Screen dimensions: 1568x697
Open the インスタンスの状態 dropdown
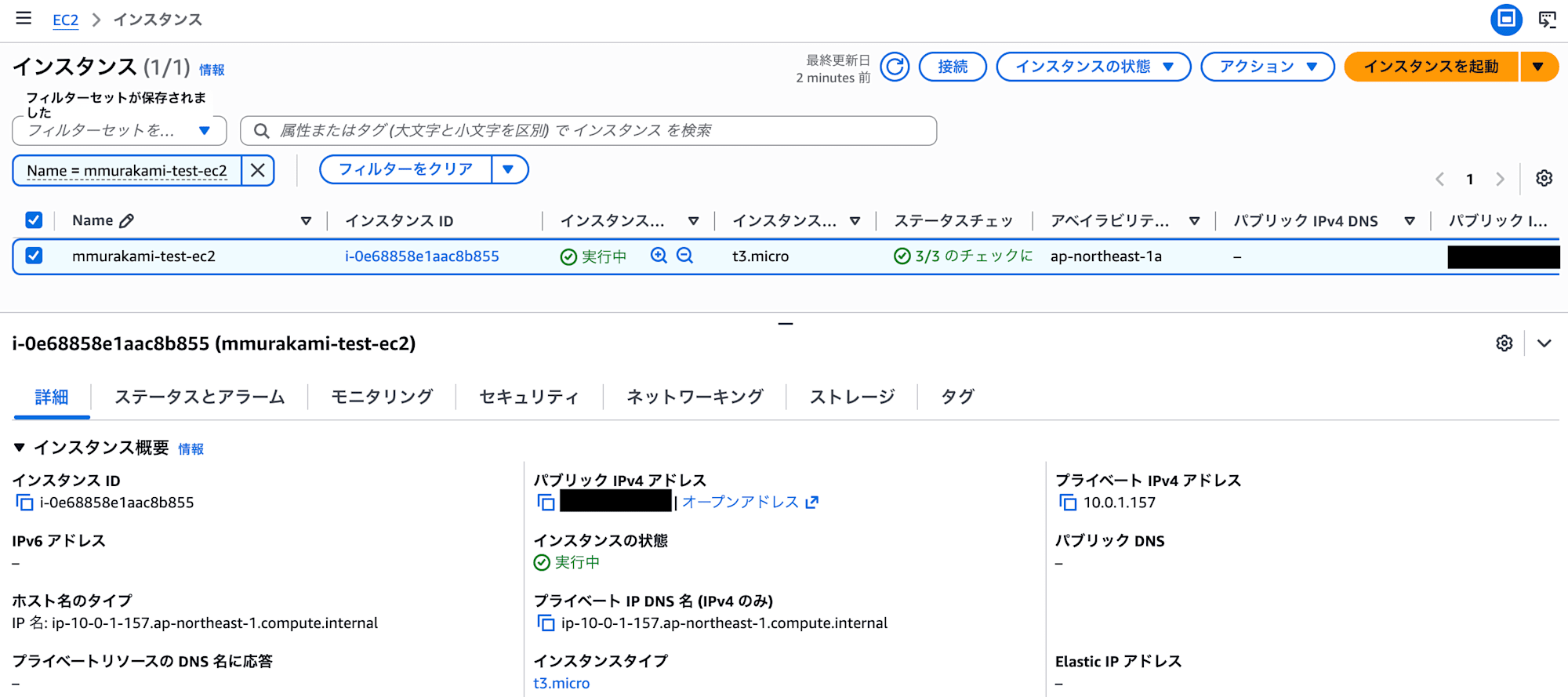click(1094, 67)
